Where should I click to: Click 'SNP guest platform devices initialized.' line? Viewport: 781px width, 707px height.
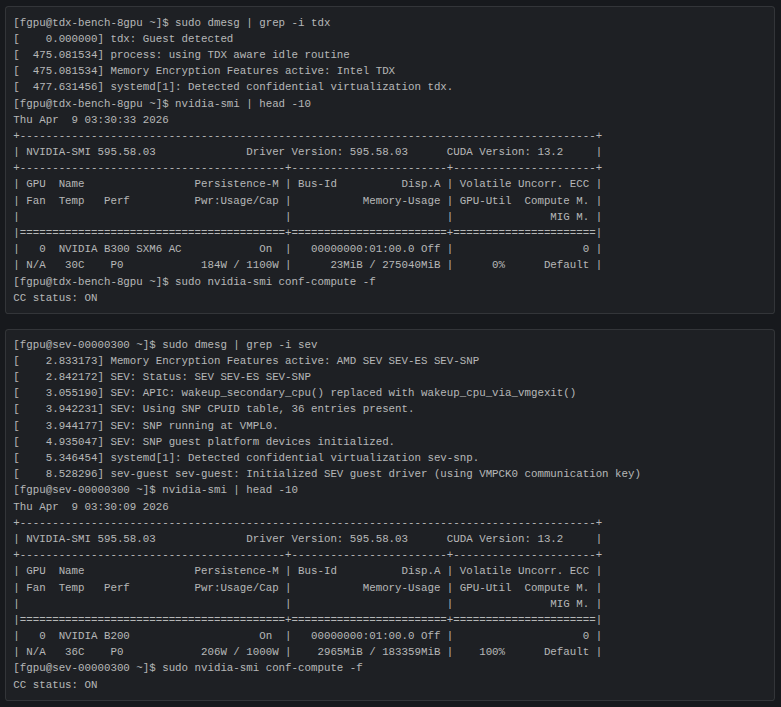(x=204, y=442)
